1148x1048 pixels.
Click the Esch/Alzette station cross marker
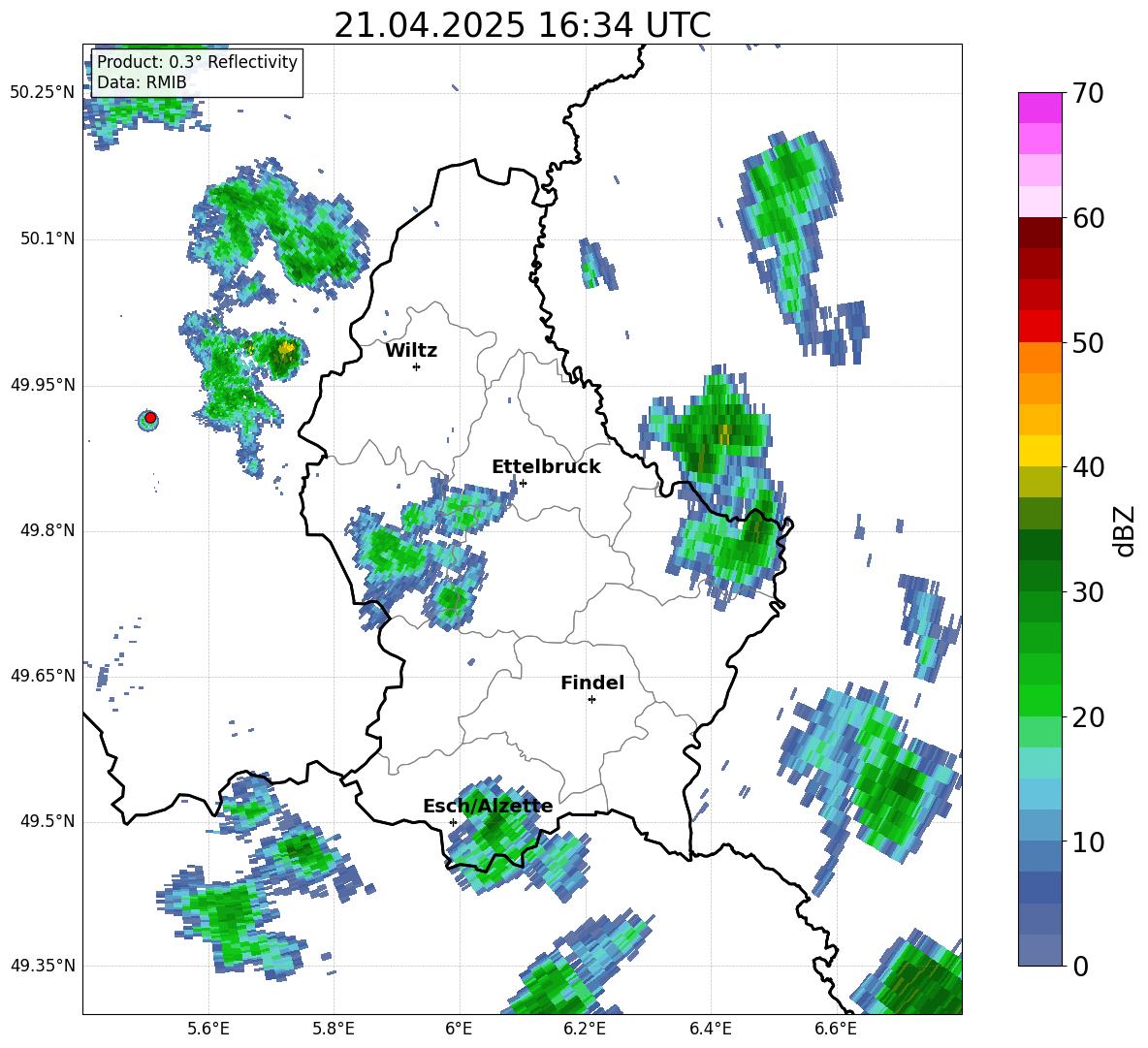tap(453, 822)
